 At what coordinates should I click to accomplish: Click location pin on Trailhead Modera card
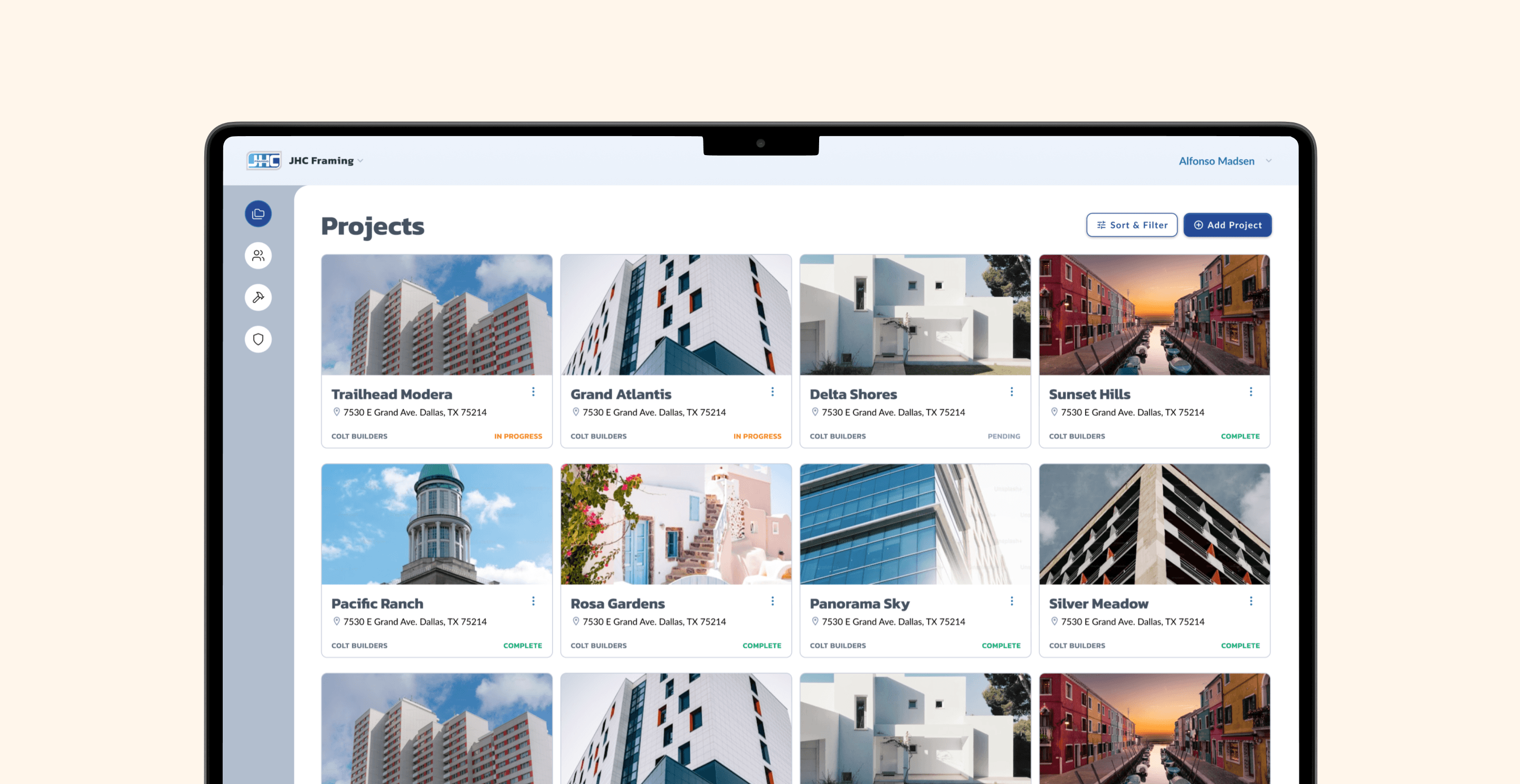(336, 412)
